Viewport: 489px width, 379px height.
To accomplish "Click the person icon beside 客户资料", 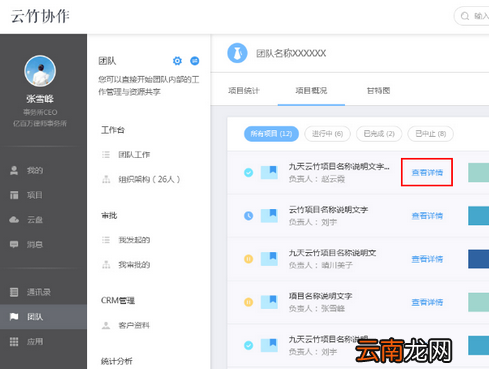I will pos(106,325).
